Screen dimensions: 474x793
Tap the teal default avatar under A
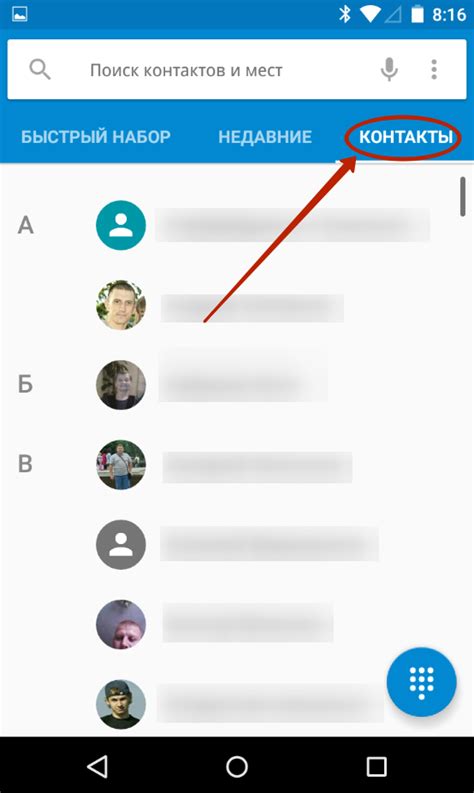pyautogui.click(x=121, y=225)
